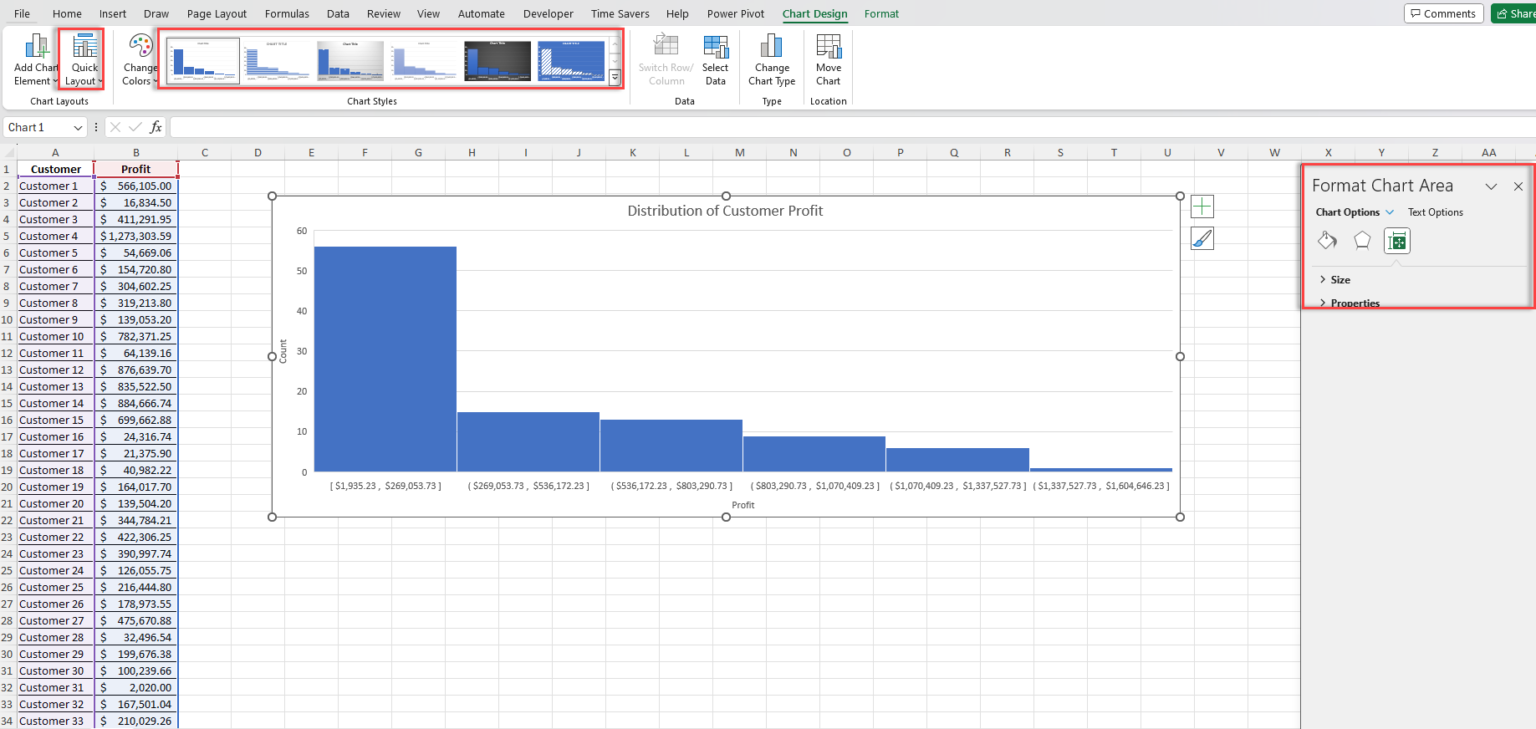1536x729 pixels.
Task: Open Fill & Line options in Format pane
Action: pyautogui.click(x=1327, y=240)
